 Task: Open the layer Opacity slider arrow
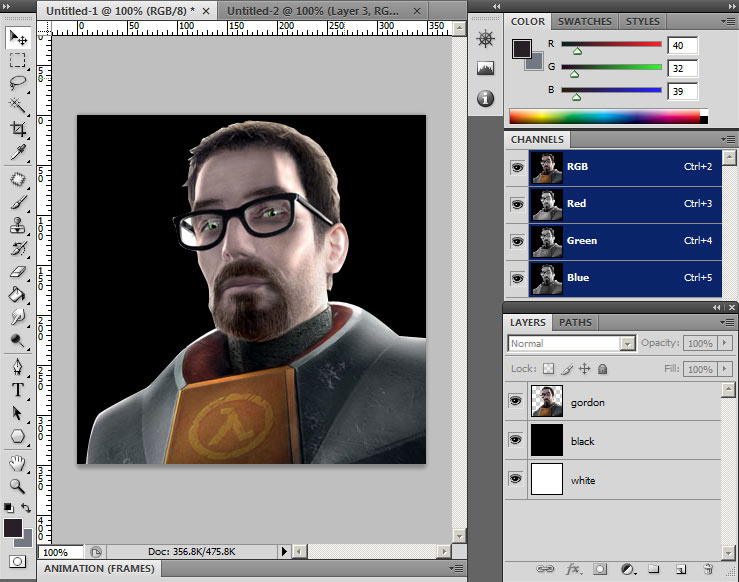(724, 343)
